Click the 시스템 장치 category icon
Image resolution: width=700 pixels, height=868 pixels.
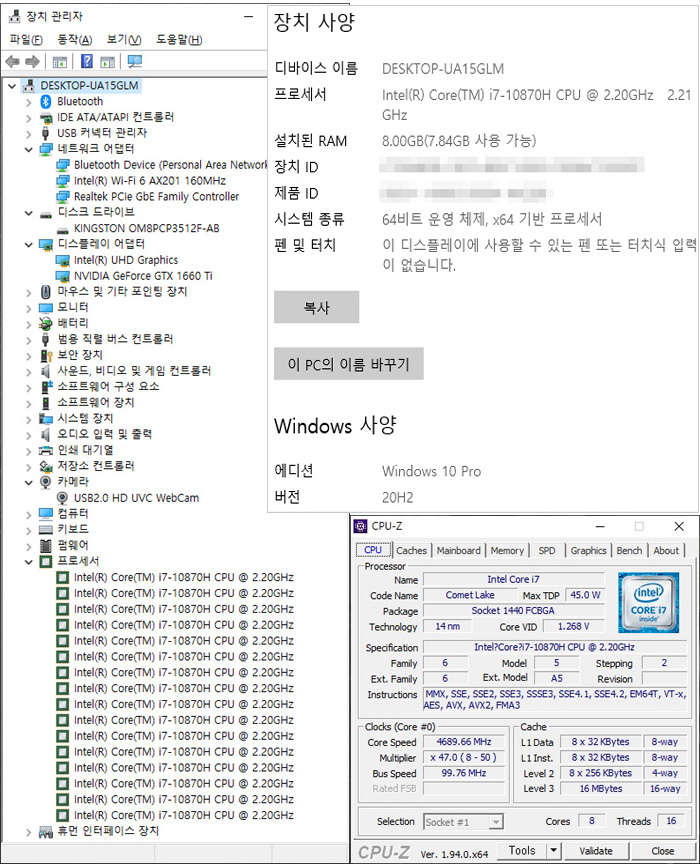[x=45, y=418]
